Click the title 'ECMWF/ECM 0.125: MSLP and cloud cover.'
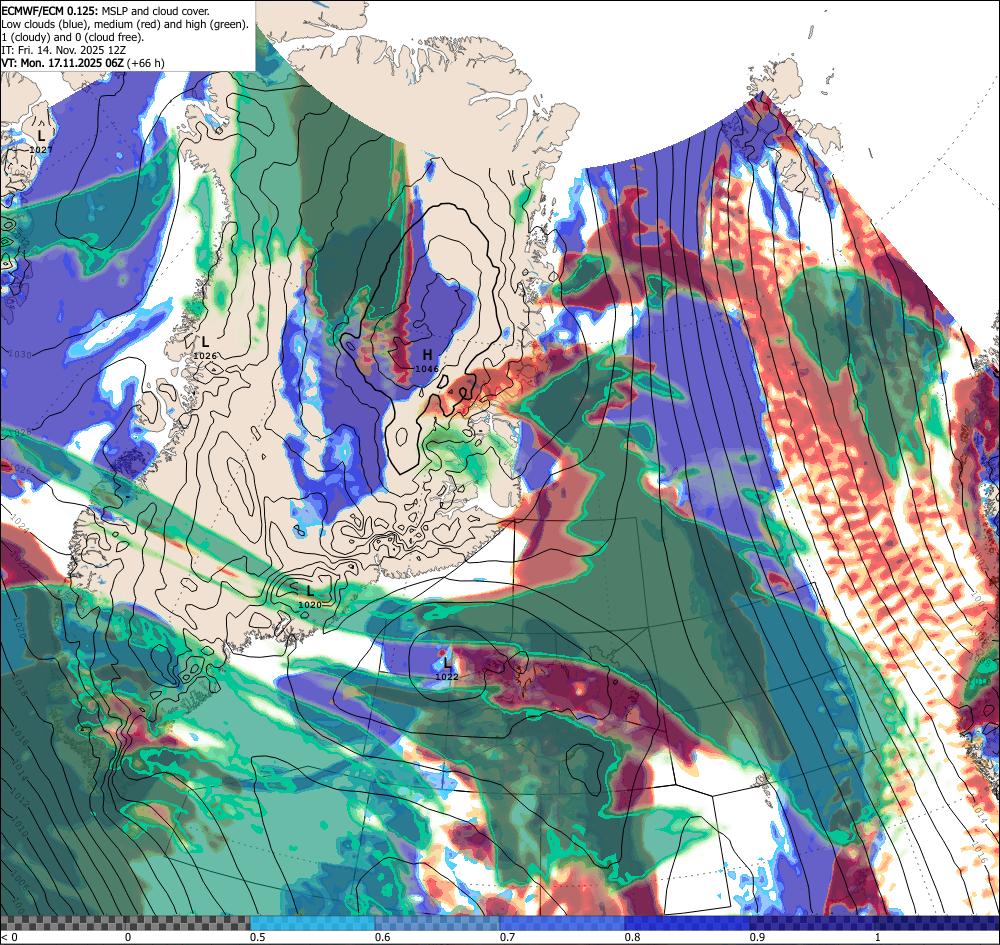The image size is (1000, 945). (105, 11)
